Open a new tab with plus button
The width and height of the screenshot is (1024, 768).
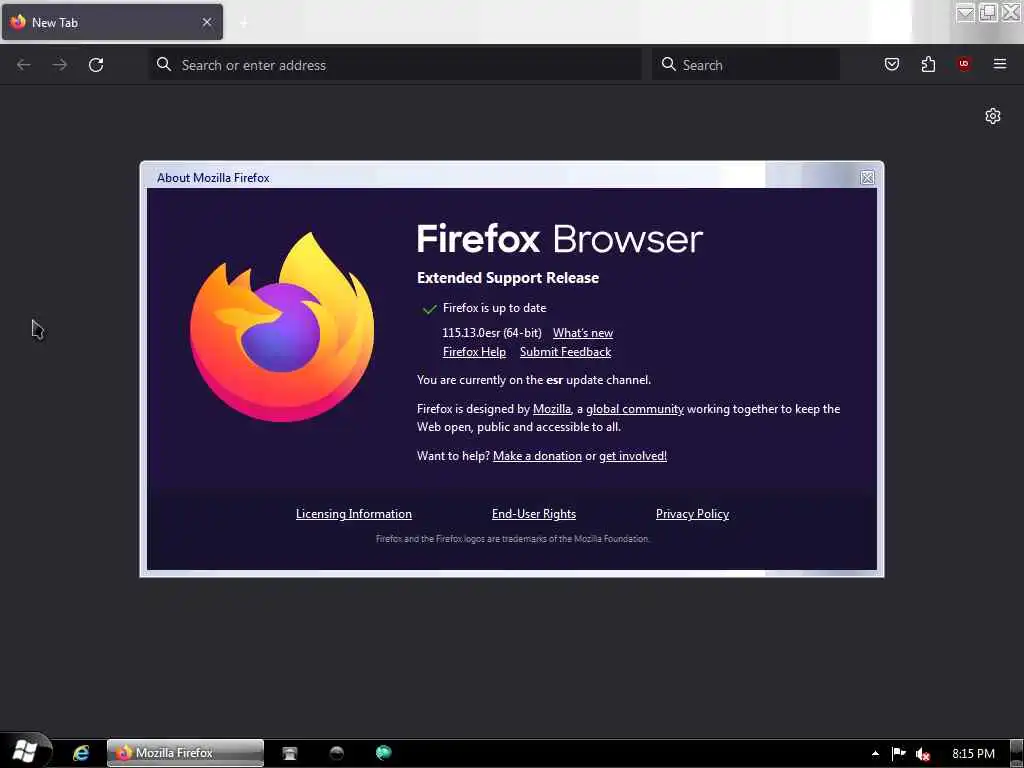[x=244, y=23]
